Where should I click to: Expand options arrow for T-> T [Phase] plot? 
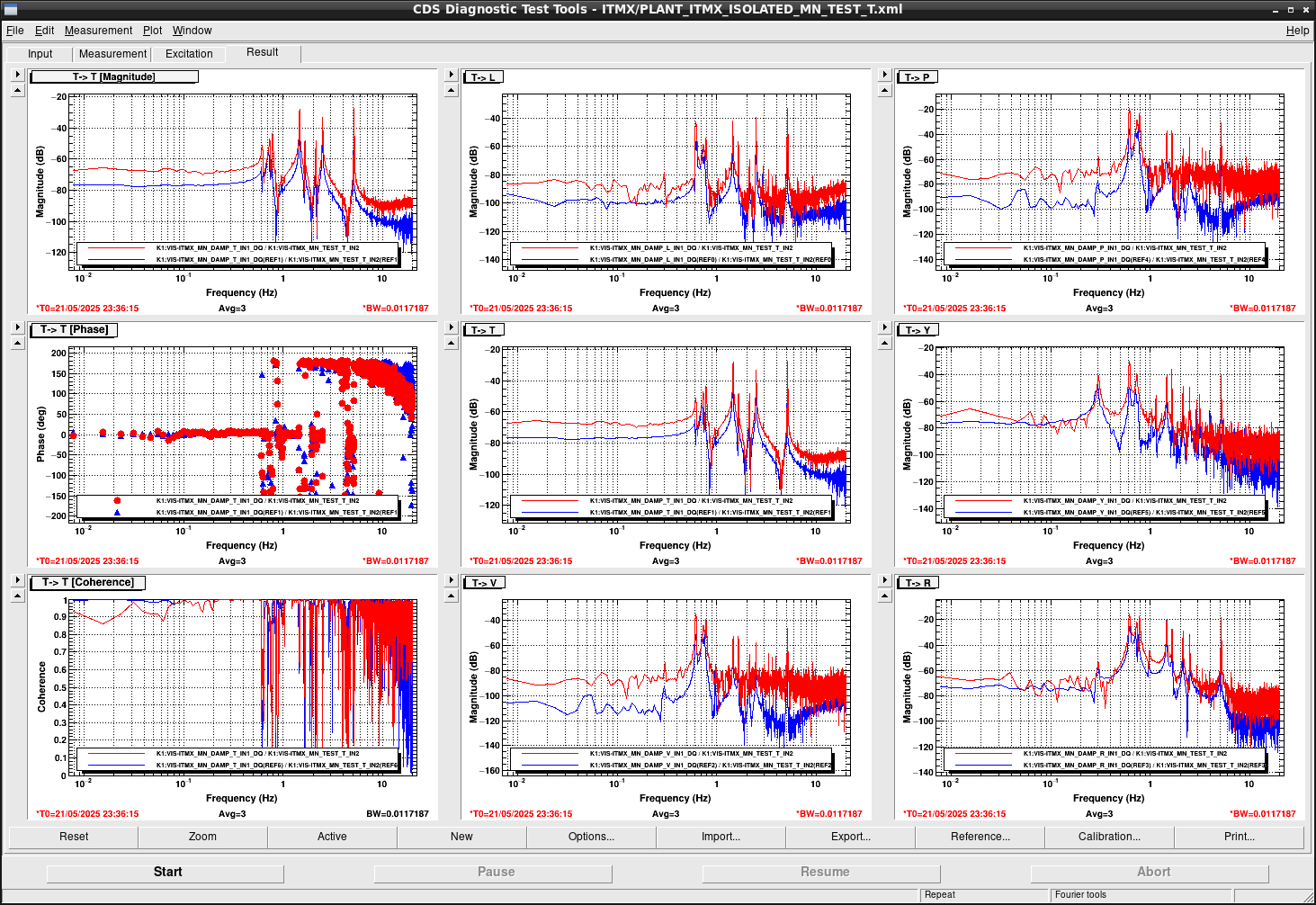(17, 327)
